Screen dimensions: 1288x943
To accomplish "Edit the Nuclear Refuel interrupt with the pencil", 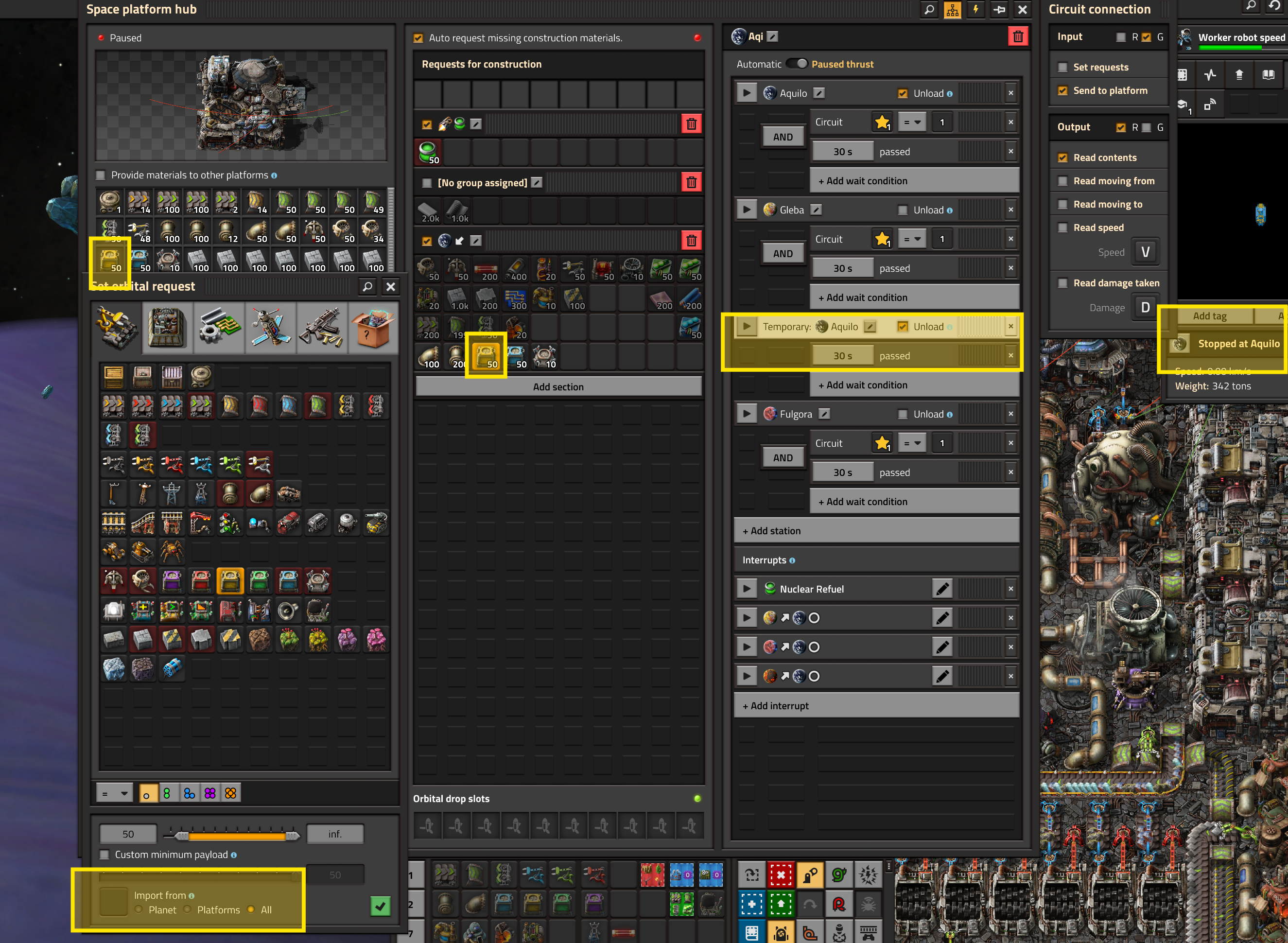I will coord(942,589).
